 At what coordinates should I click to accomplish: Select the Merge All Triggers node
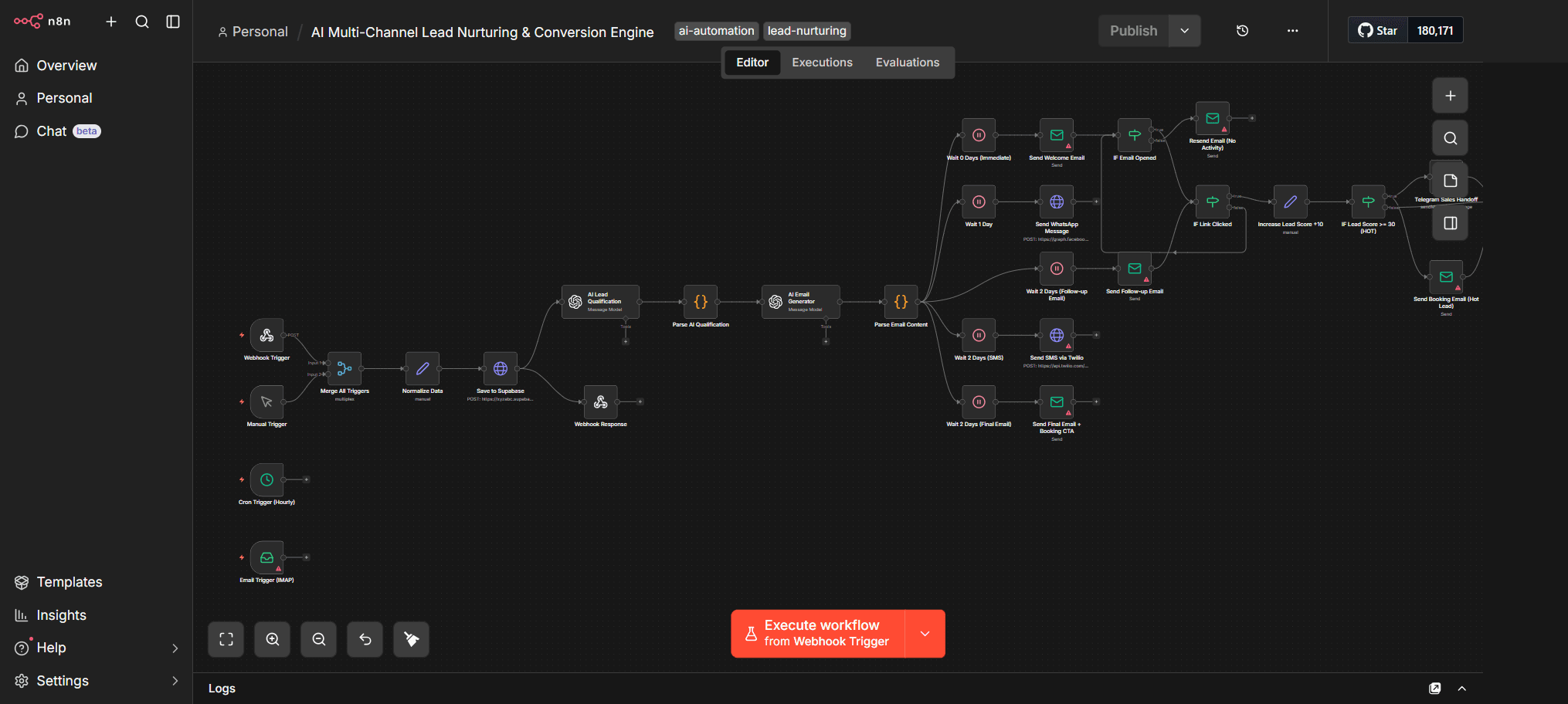click(x=344, y=369)
